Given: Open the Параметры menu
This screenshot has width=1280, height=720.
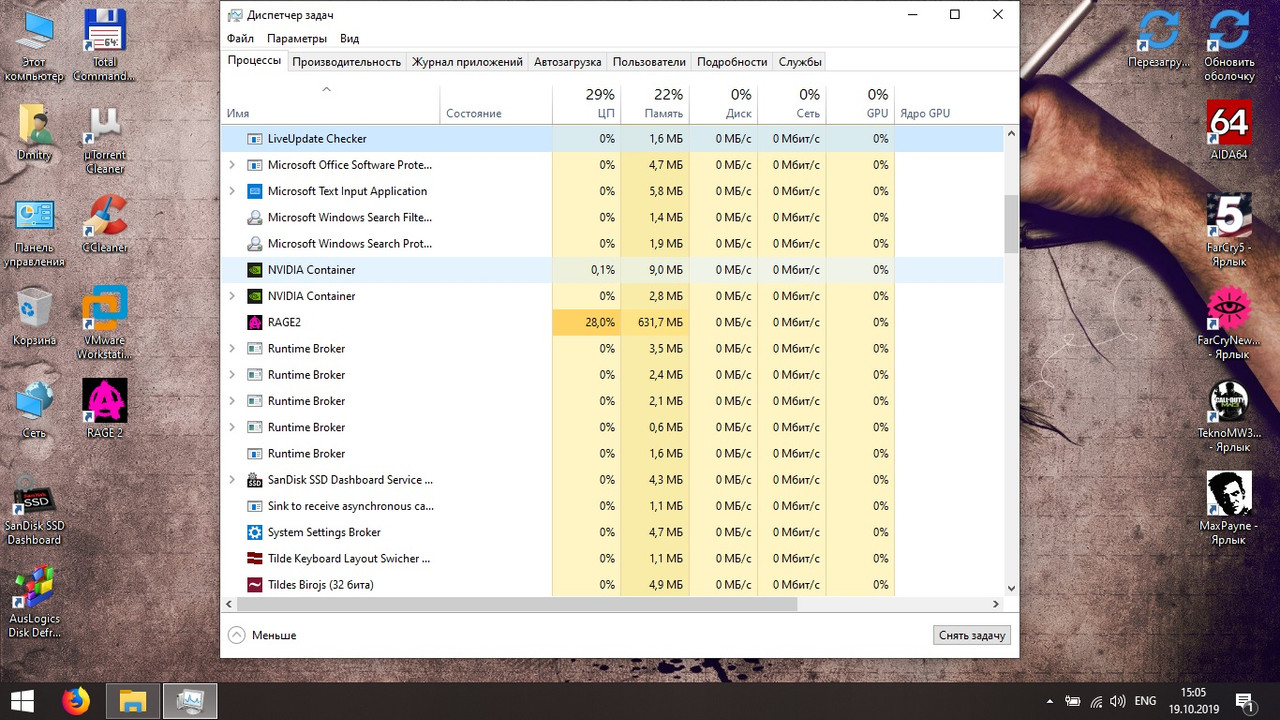Looking at the screenshot, I should [x=297, y=38].
